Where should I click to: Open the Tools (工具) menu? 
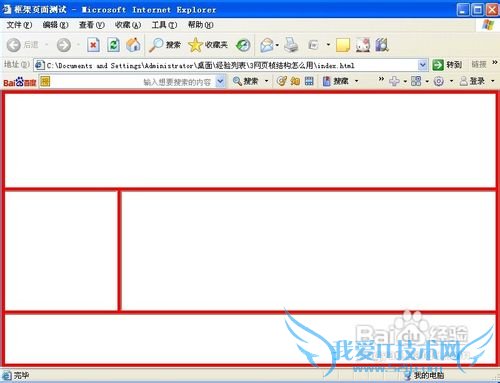[x=164, y=25]
